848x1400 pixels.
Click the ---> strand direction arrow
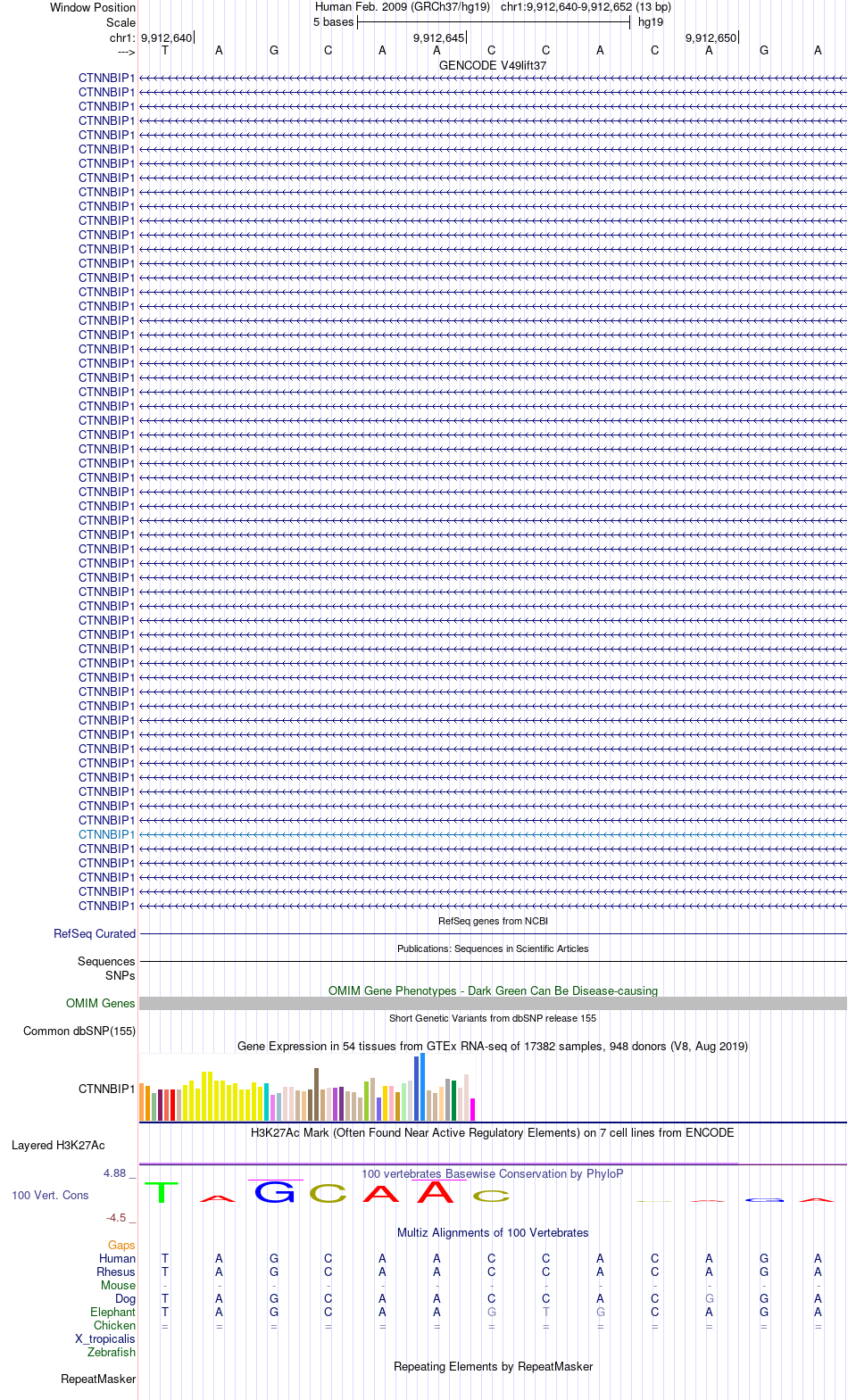pos(126,52)
